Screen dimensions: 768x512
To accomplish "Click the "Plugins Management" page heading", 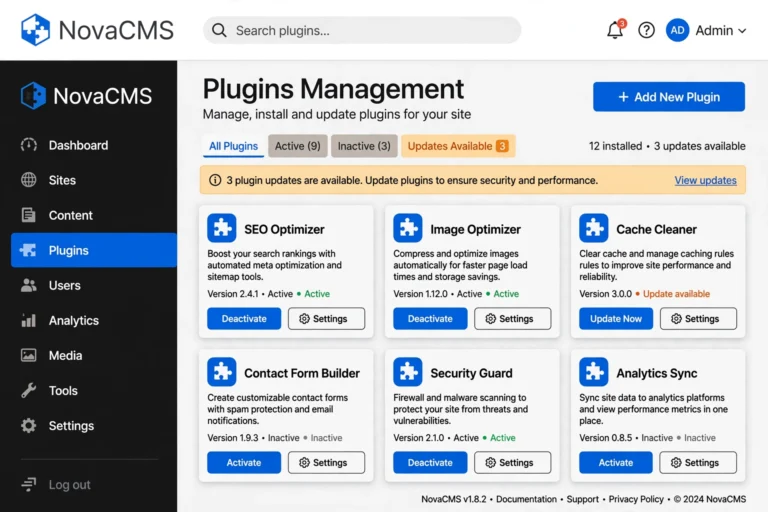I will point(333,89).
